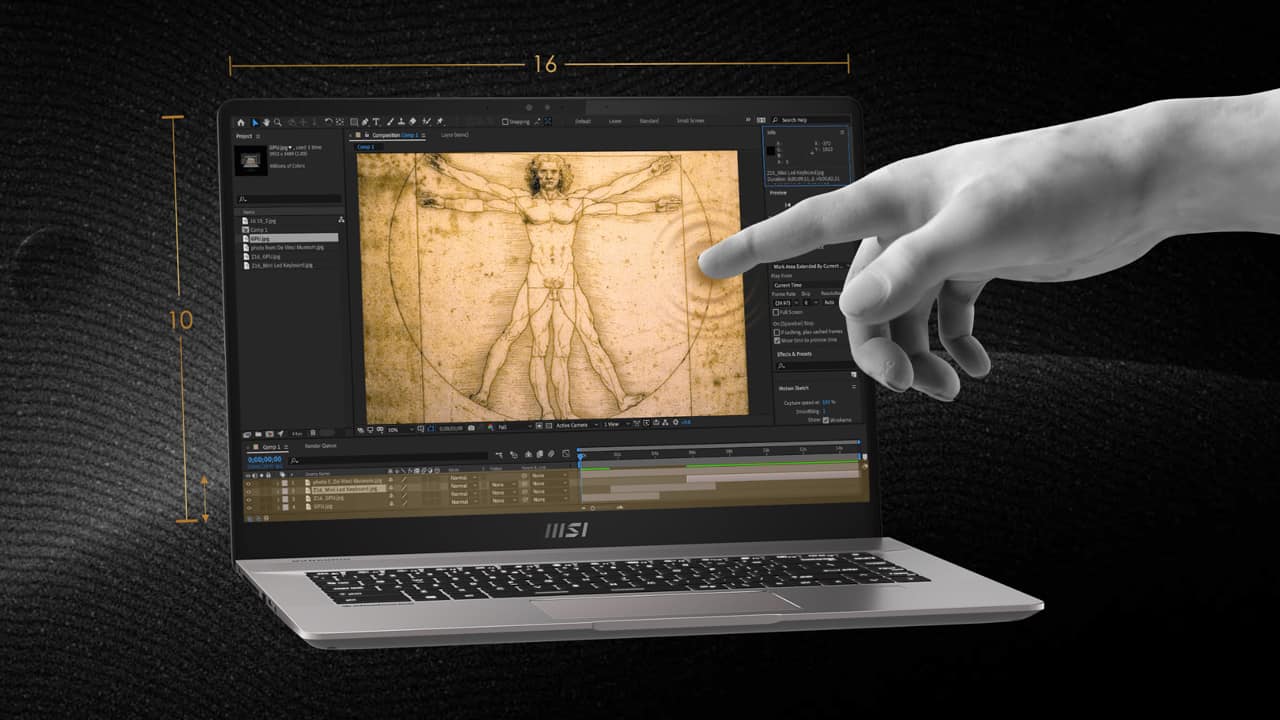Click the snapshot camera icon
The width and height of the screenshot is (1280, 720).
pos(471,428)
